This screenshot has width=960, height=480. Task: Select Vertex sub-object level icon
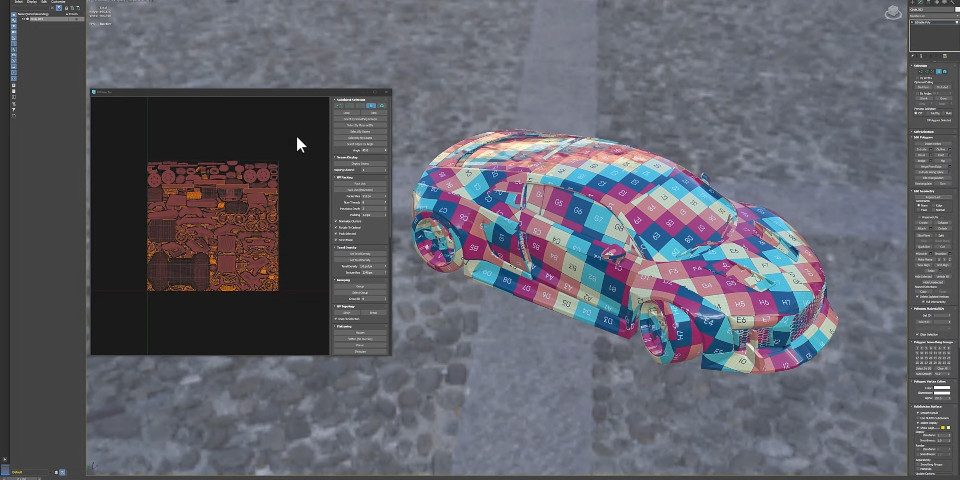click(921, 72)
